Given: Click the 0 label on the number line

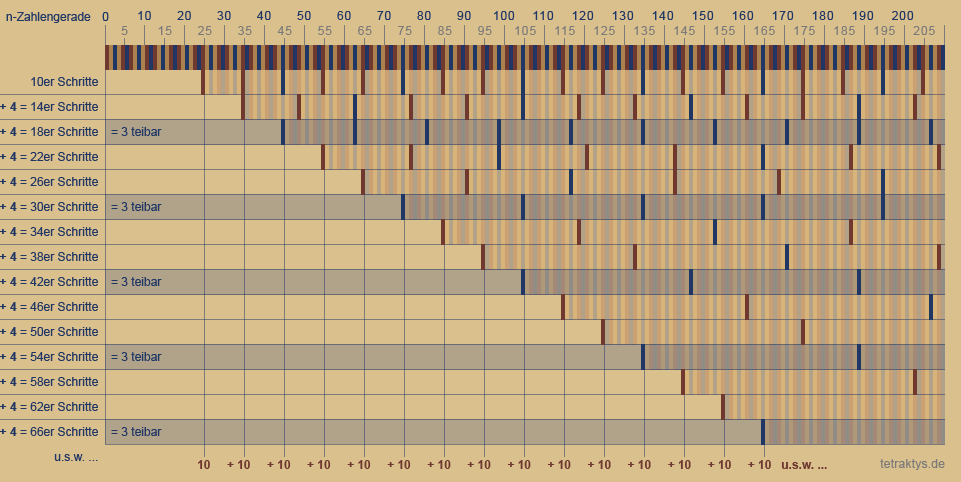Looking at the screenshot, I should click(106, 17).
